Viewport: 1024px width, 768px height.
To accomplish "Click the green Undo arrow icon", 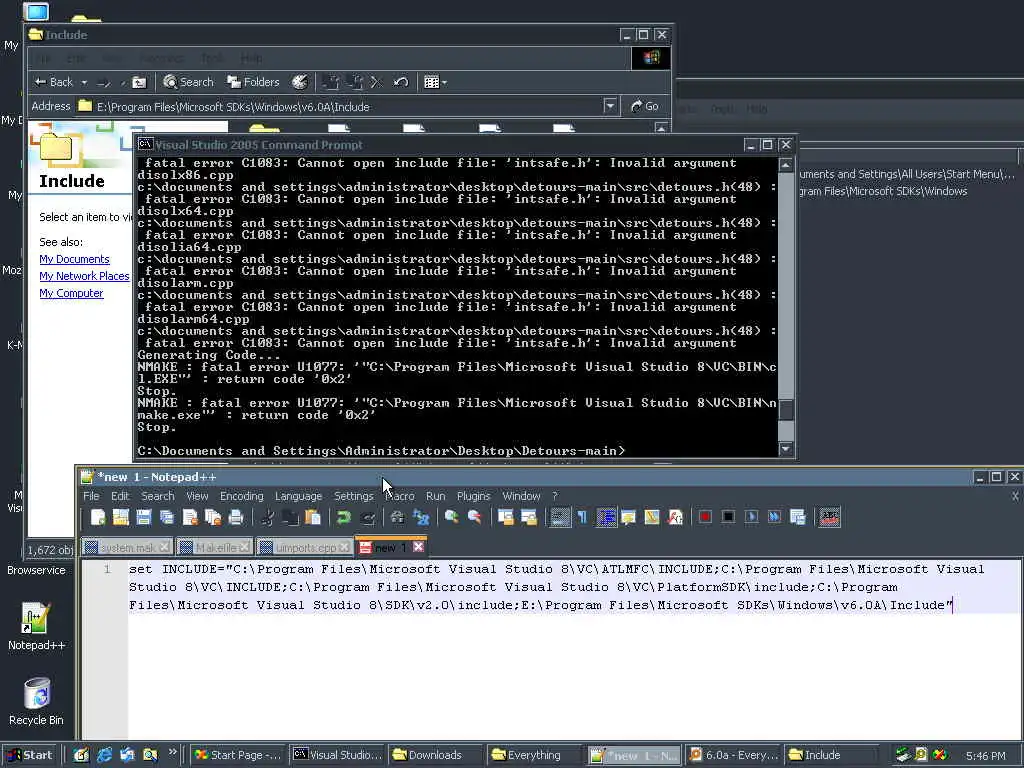I will 344,517.
